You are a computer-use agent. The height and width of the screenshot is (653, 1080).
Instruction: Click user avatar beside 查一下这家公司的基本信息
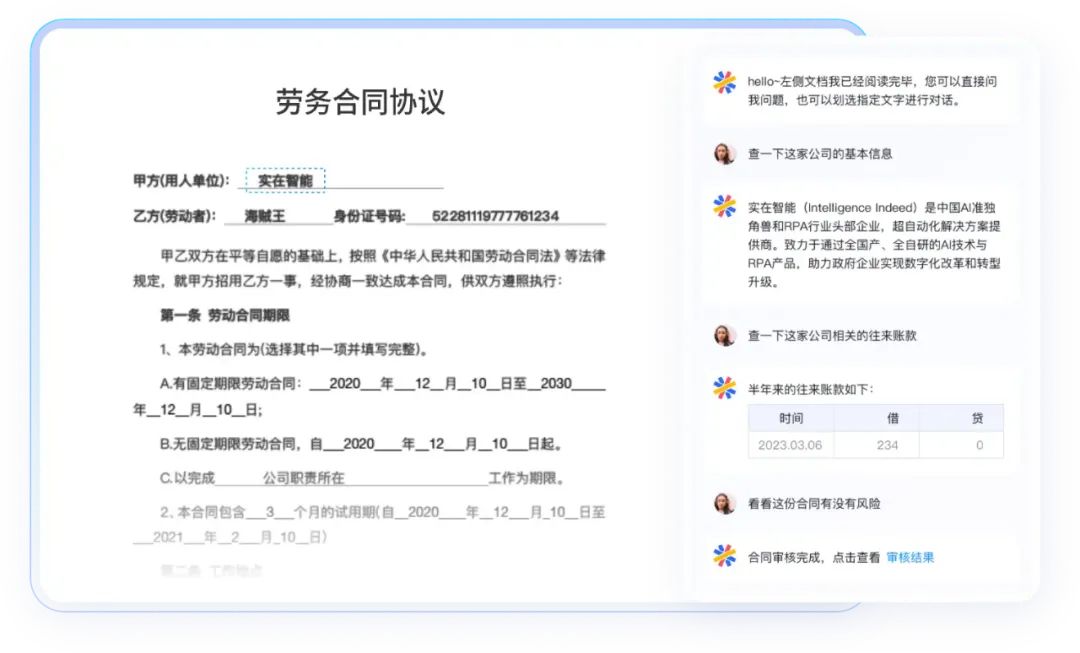pyautogui.click(x=724, y=153)
